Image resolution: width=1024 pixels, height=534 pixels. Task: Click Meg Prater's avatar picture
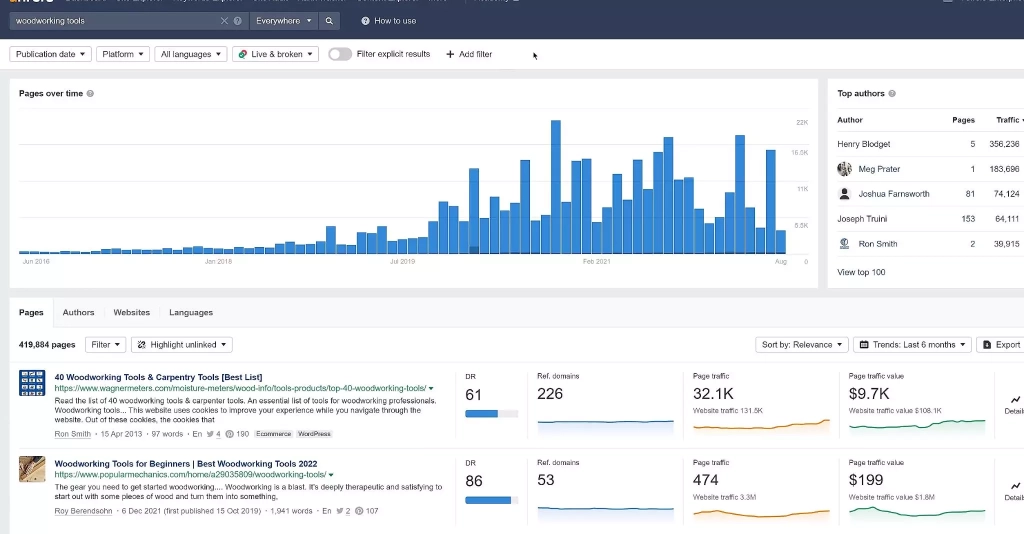point(844,169)
